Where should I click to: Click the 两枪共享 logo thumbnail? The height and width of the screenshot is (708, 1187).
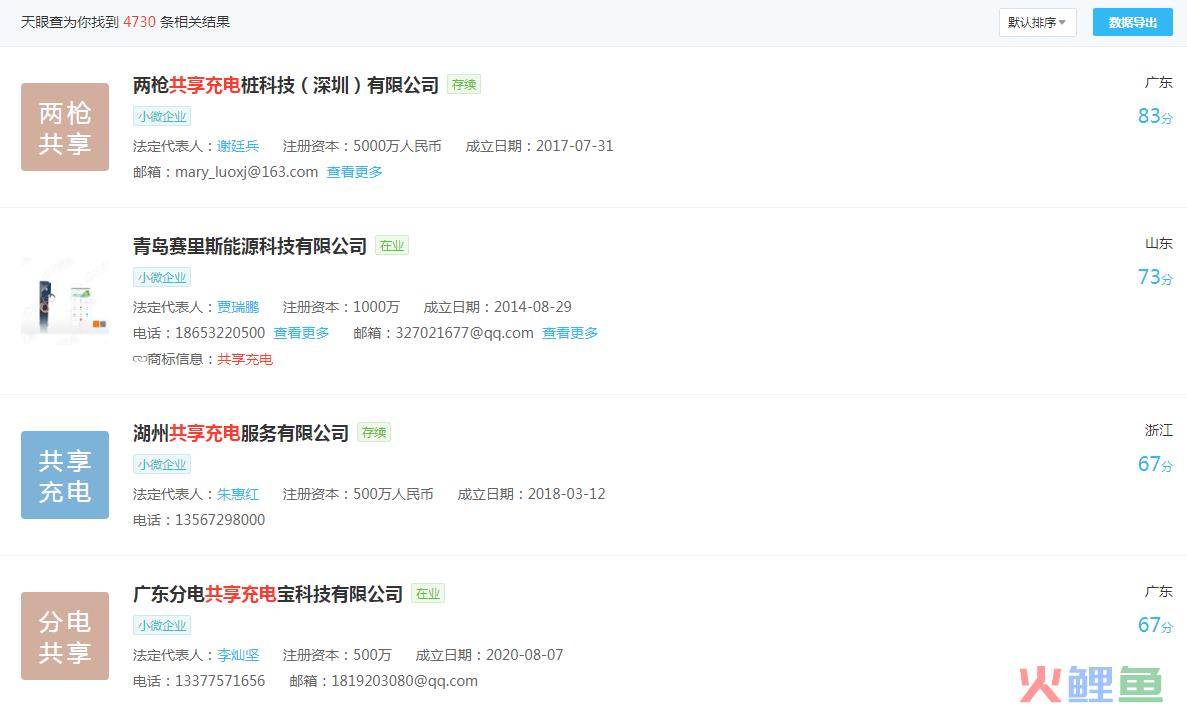[65, 127]
